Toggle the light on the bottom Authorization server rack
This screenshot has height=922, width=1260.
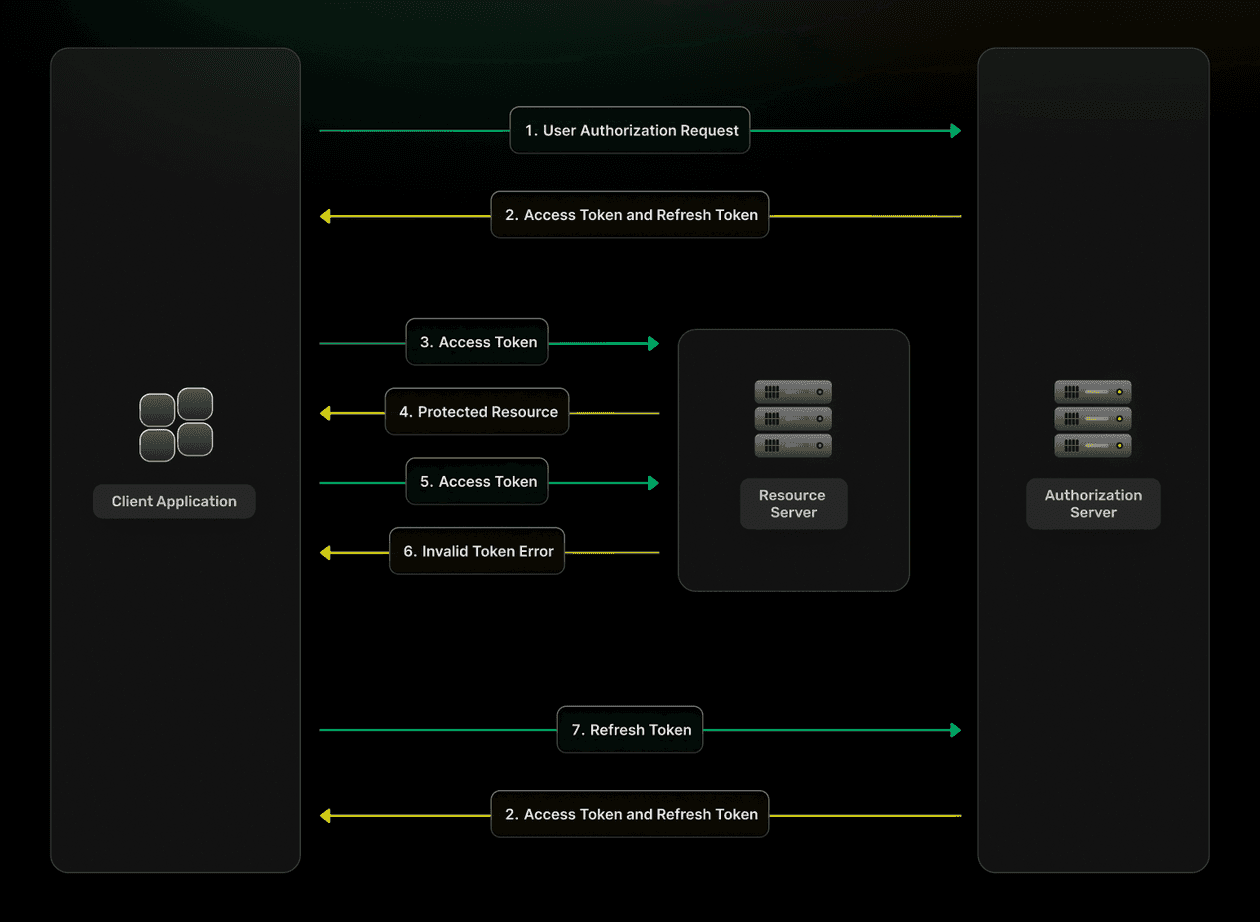coord(1120,445)
